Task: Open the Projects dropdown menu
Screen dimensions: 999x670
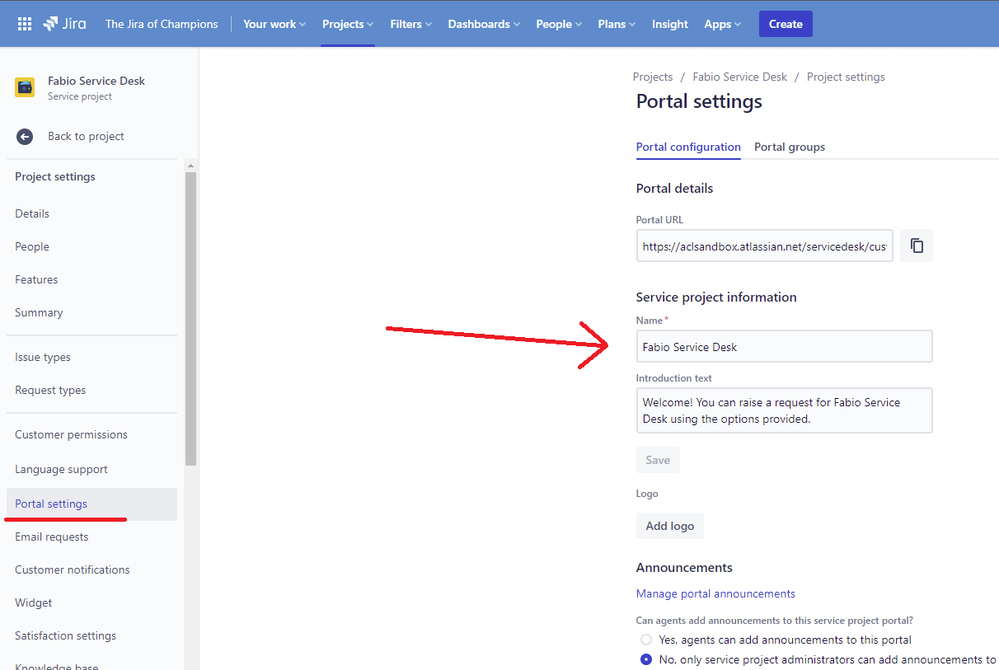Action: 347,24
